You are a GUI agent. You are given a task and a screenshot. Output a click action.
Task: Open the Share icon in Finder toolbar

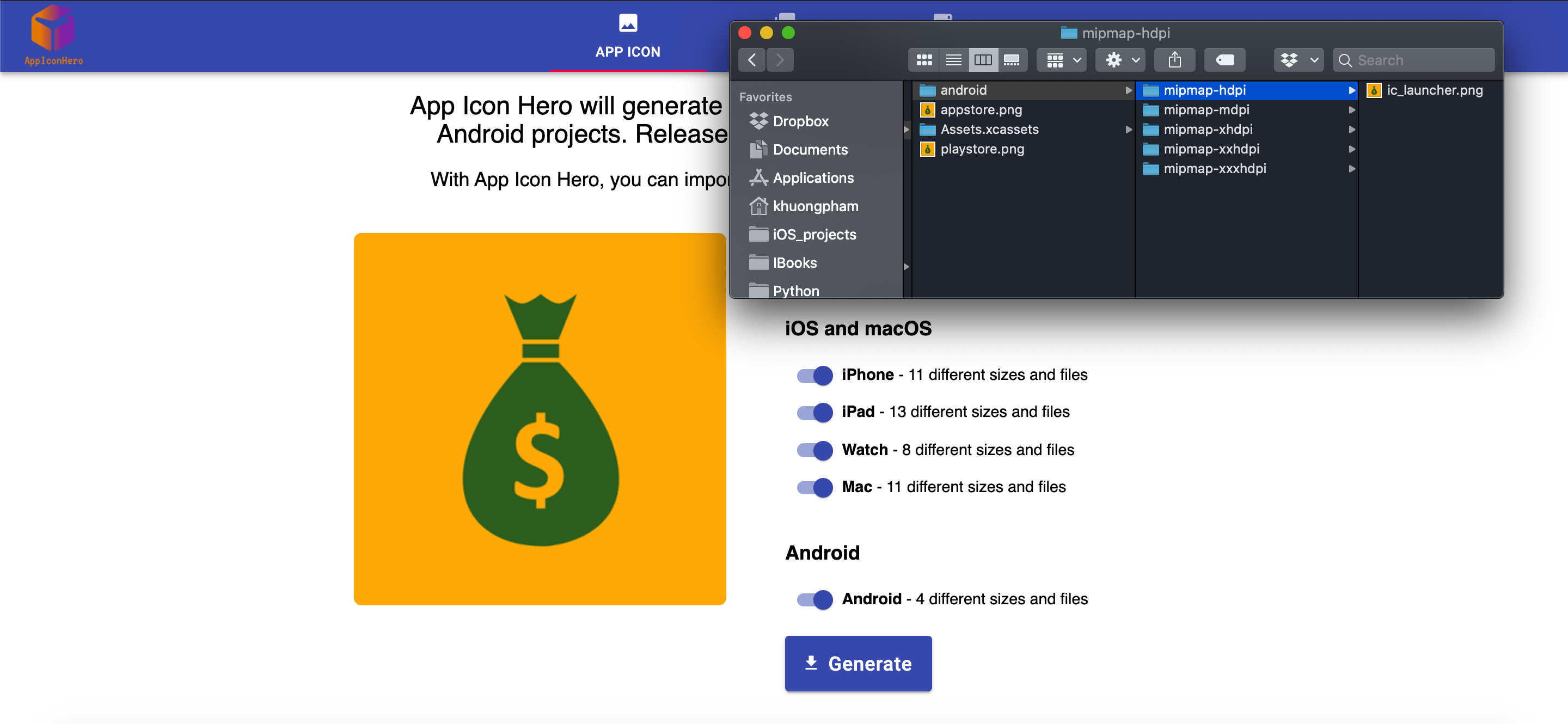click(x=1175, y=60)
